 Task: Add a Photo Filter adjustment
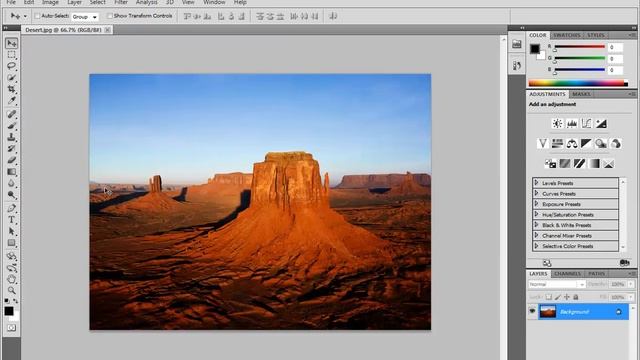click(x=601, y=143)
